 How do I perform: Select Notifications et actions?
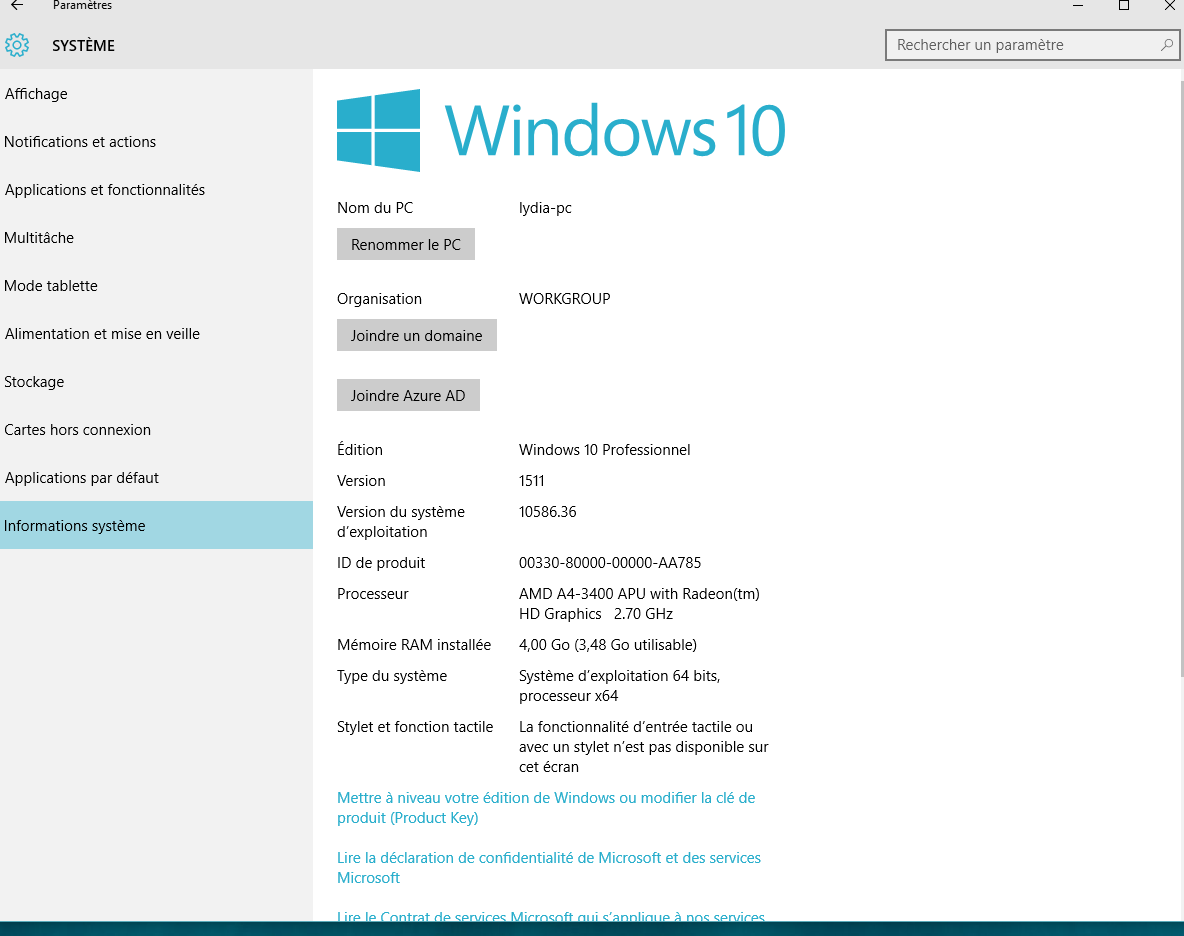point(80,142)
